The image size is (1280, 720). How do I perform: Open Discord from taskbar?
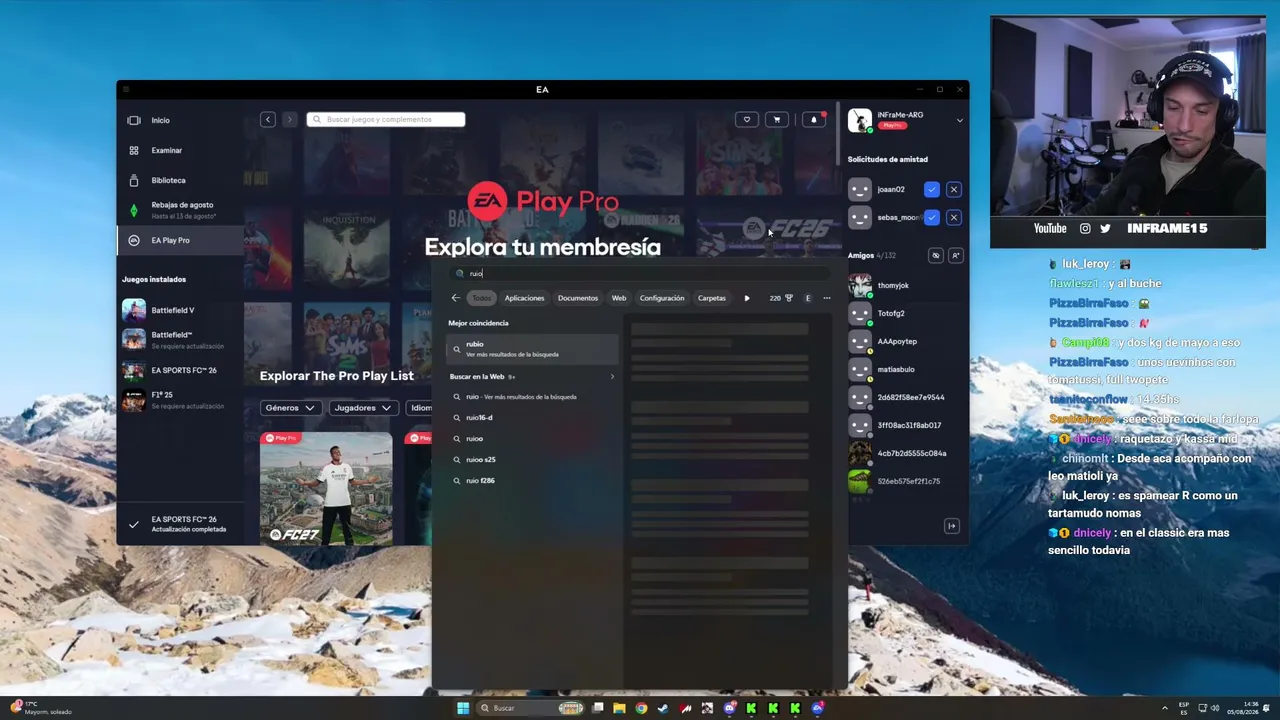point(729,708)
